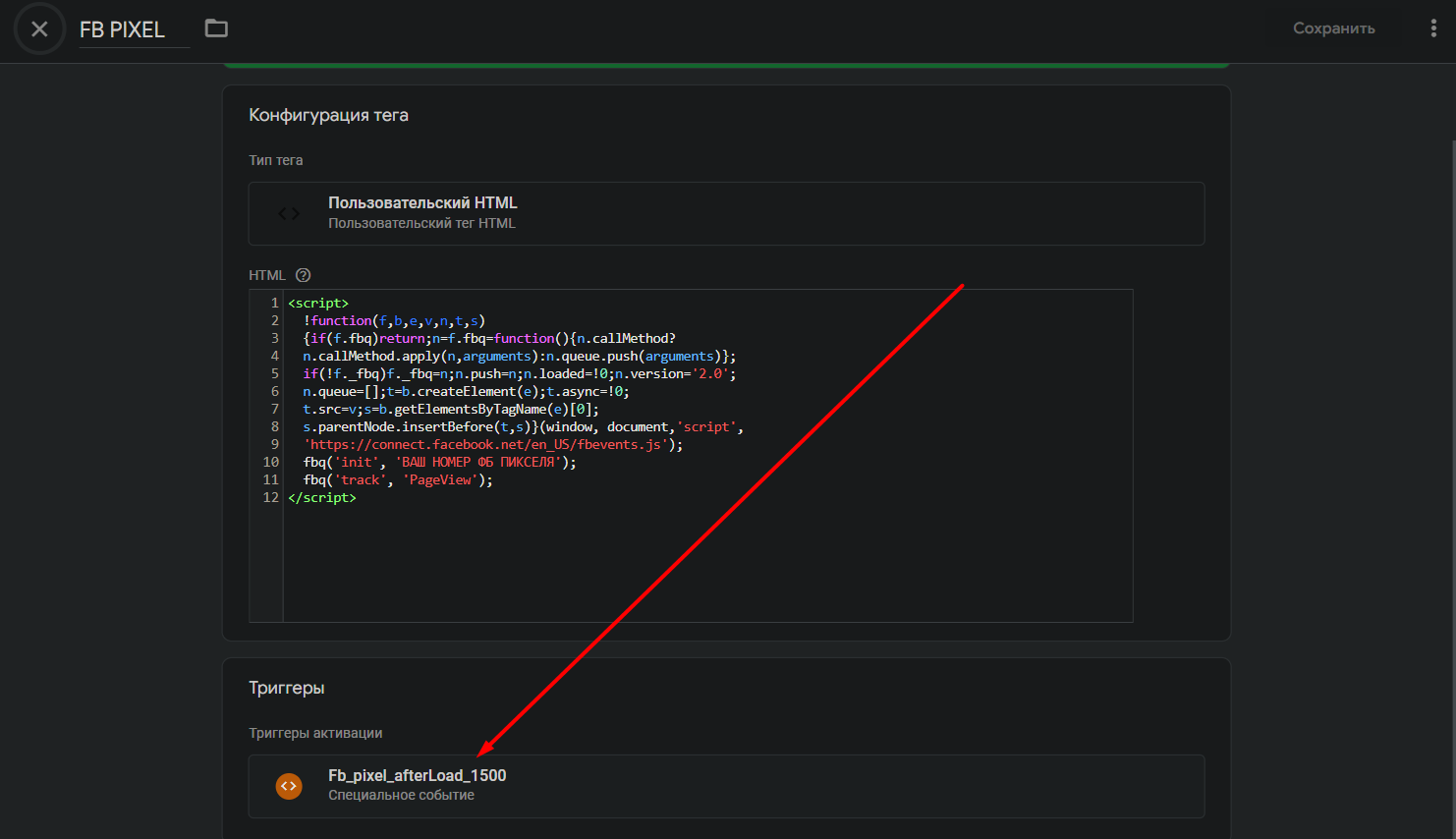This screenshot has height=839, width=1456.
Task: Click the HTML help question mark icon
Action: point(304,275)
